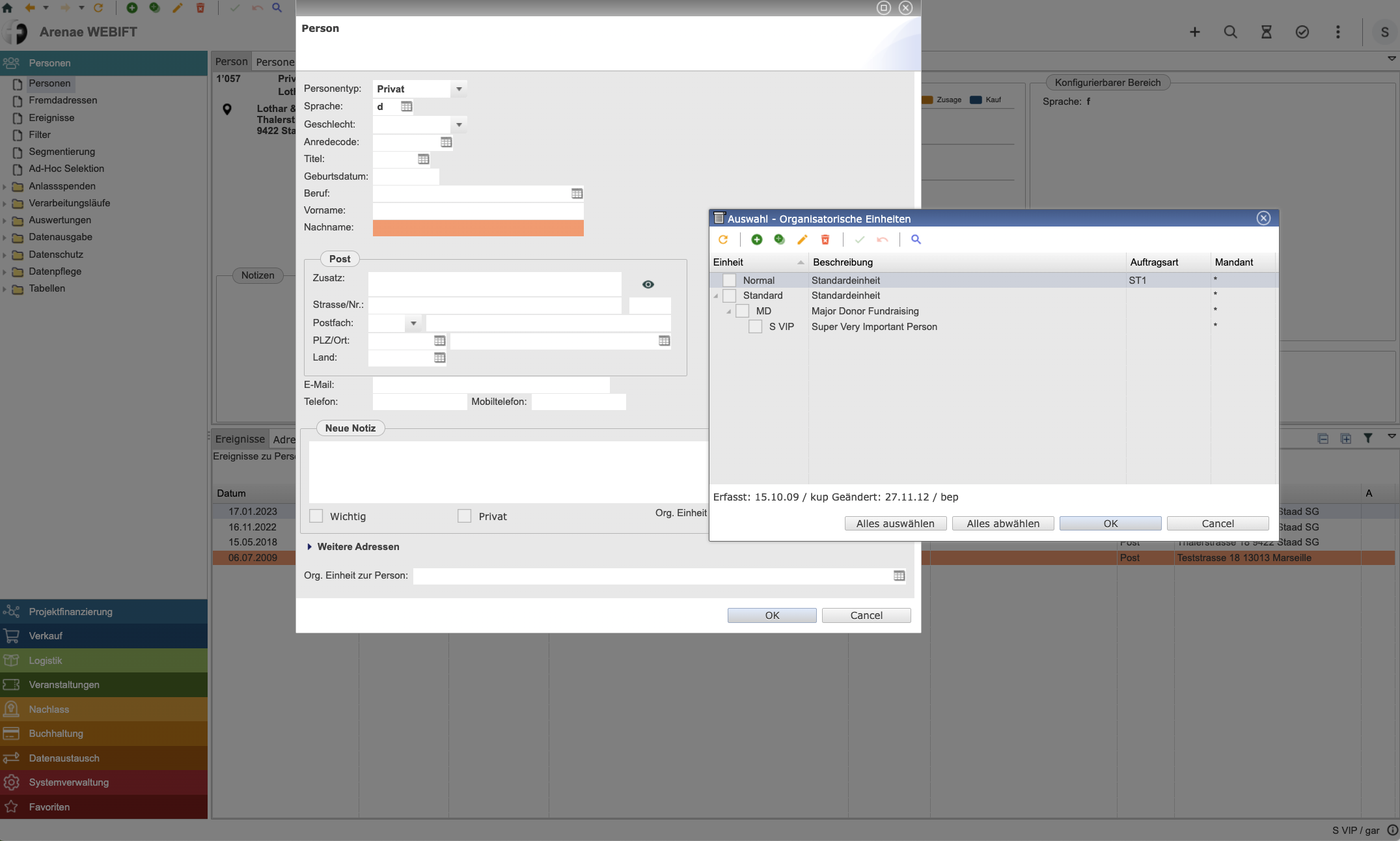Viewport: 1400px width, 841px height.
Task: Open the Beruf lookup table icon
Action: pyautogui.click(x=577, y=193)
